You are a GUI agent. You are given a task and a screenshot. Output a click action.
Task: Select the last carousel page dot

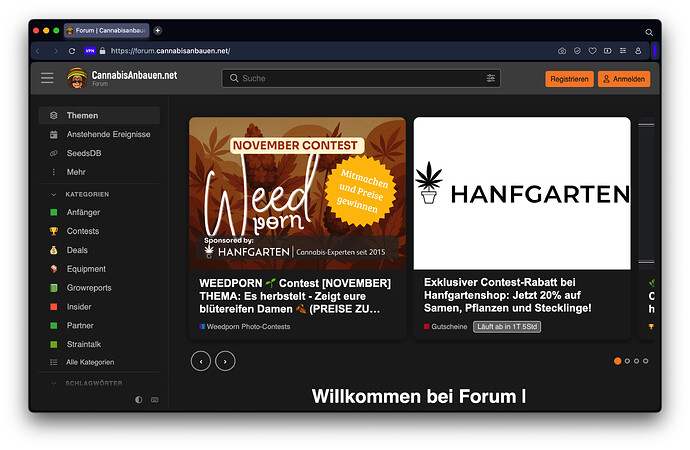[x=646, y=361]
